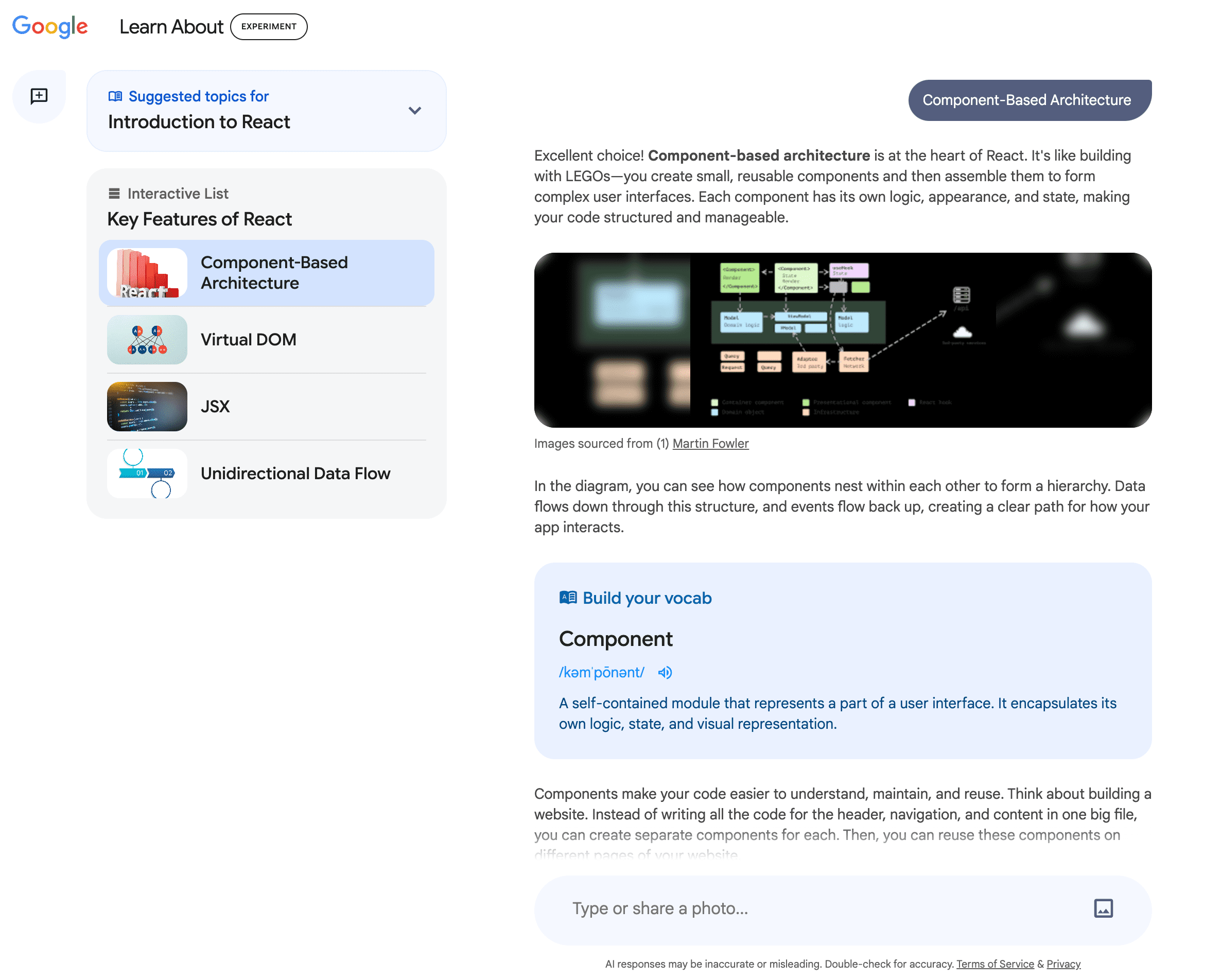The height and width of the screenshot is (980, 1221).
Task: Click the JSX code thumbnail image
Action: click(147, 407)
